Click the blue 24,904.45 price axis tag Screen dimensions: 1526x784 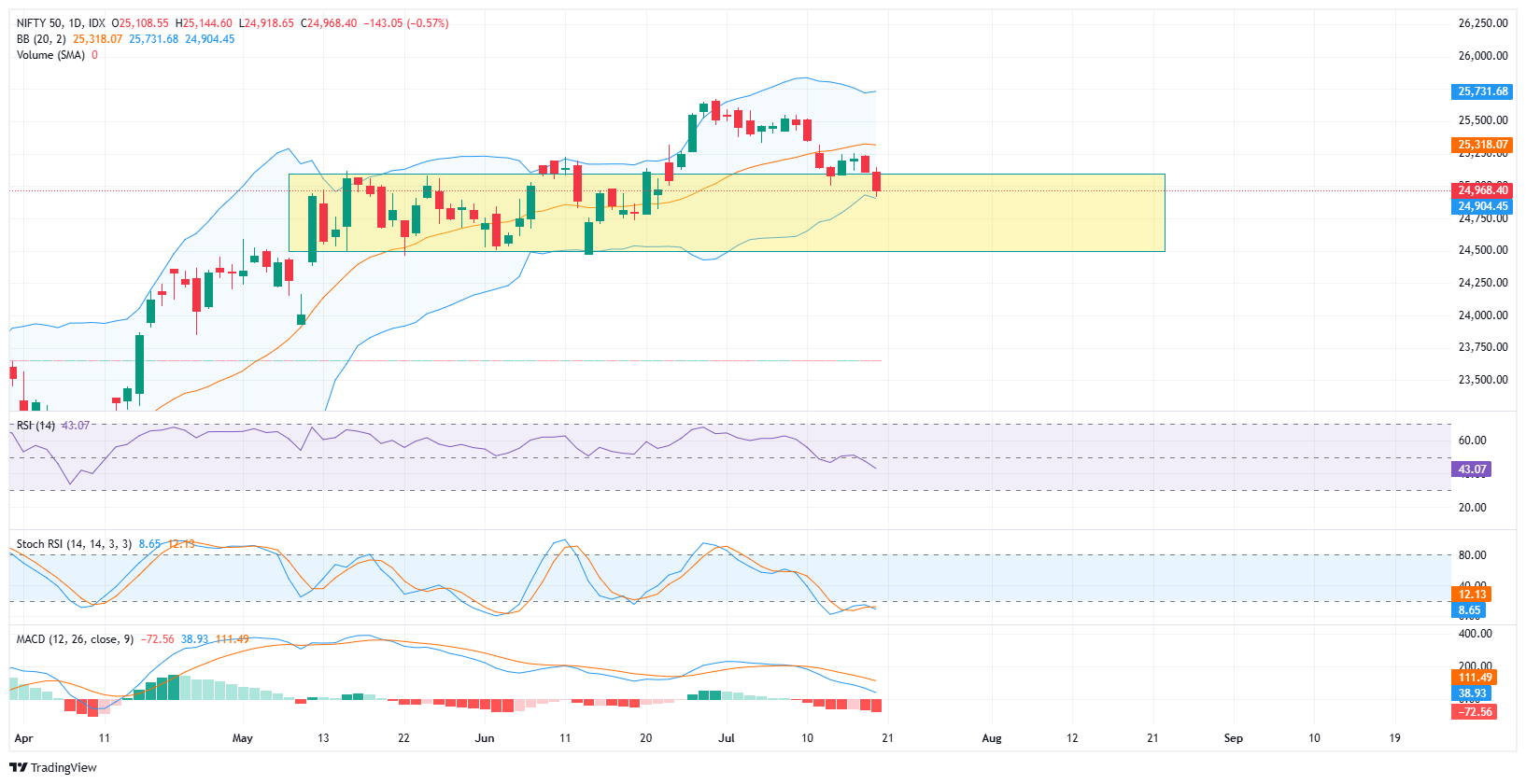click(x=1483, y=206)
